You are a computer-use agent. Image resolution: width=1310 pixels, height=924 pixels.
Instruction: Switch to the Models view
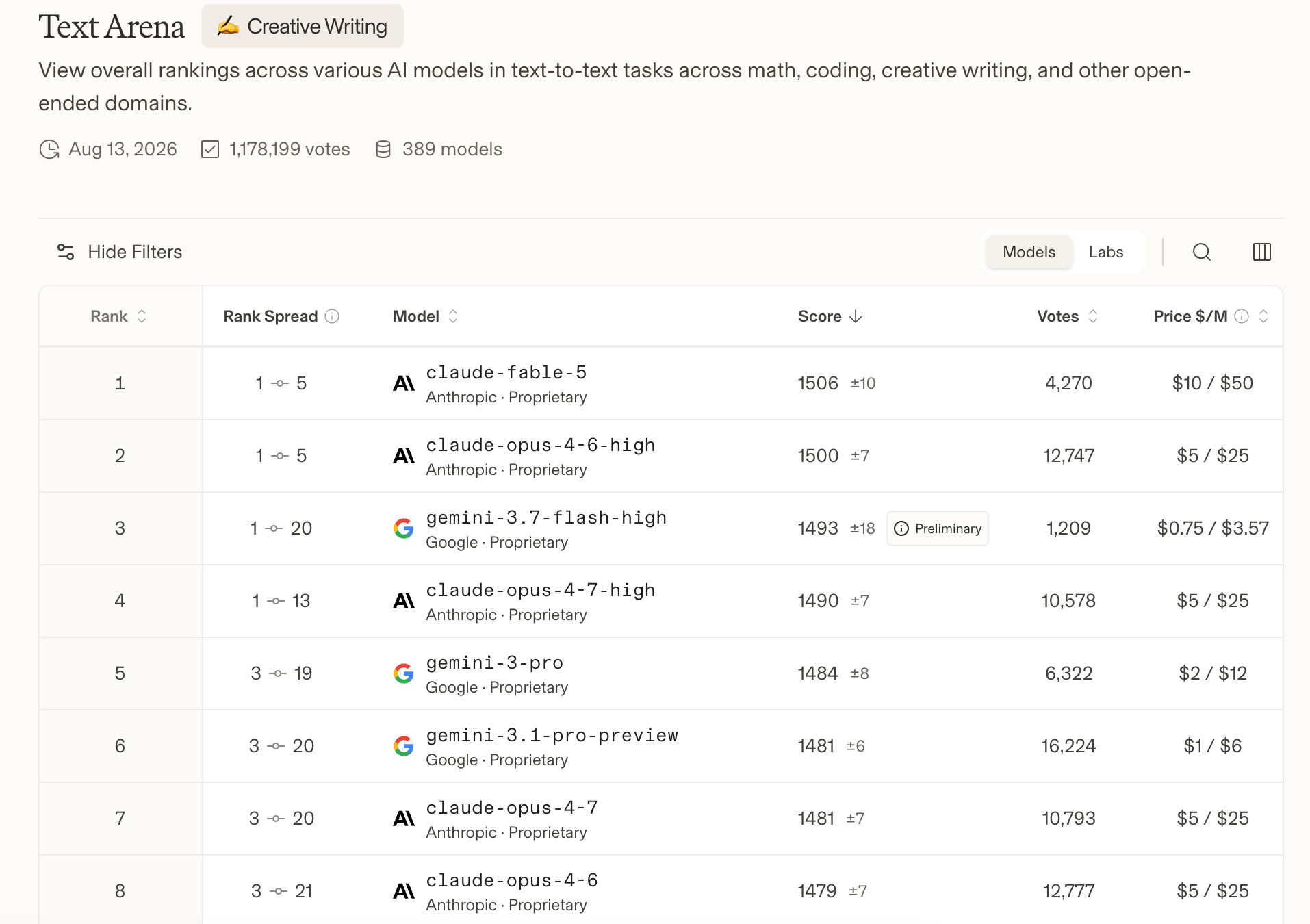click(1029, 252)
